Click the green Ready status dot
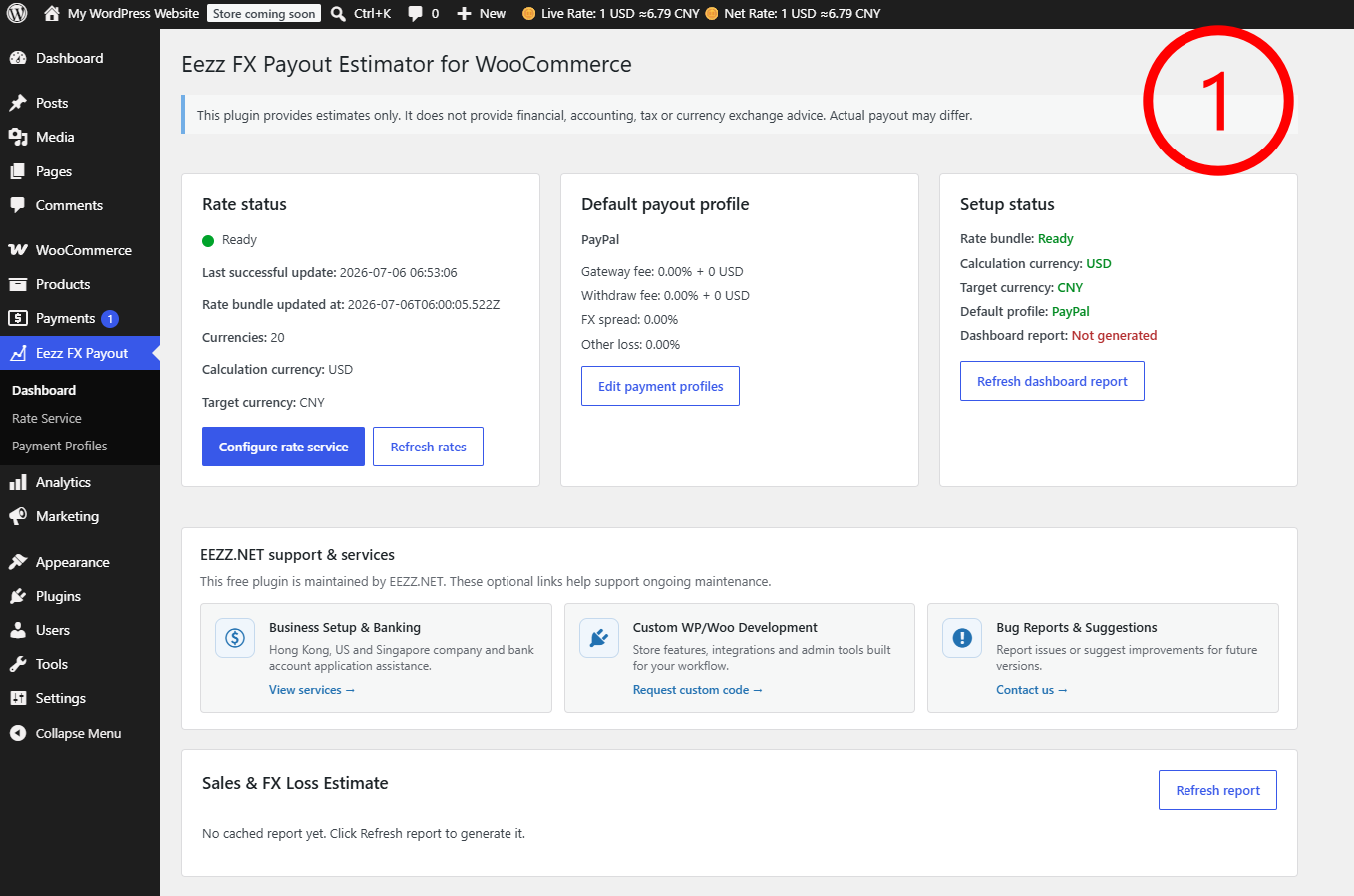Viewport: 1354px width, 896px height. coord(208,240)
